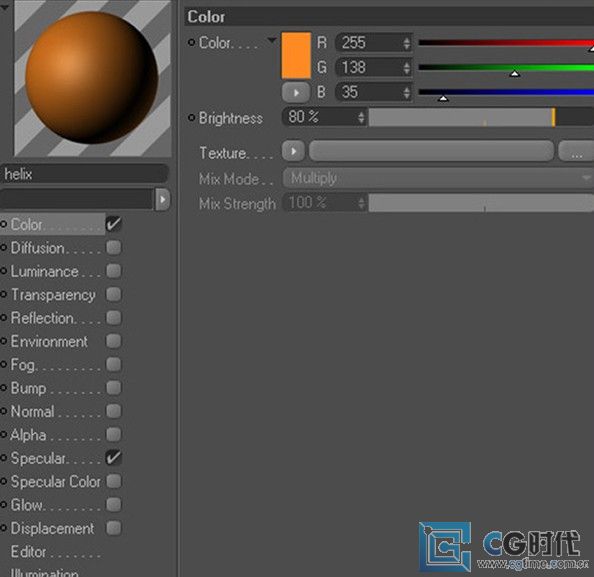Click the empty Texture name bar

tap(431, 151)
